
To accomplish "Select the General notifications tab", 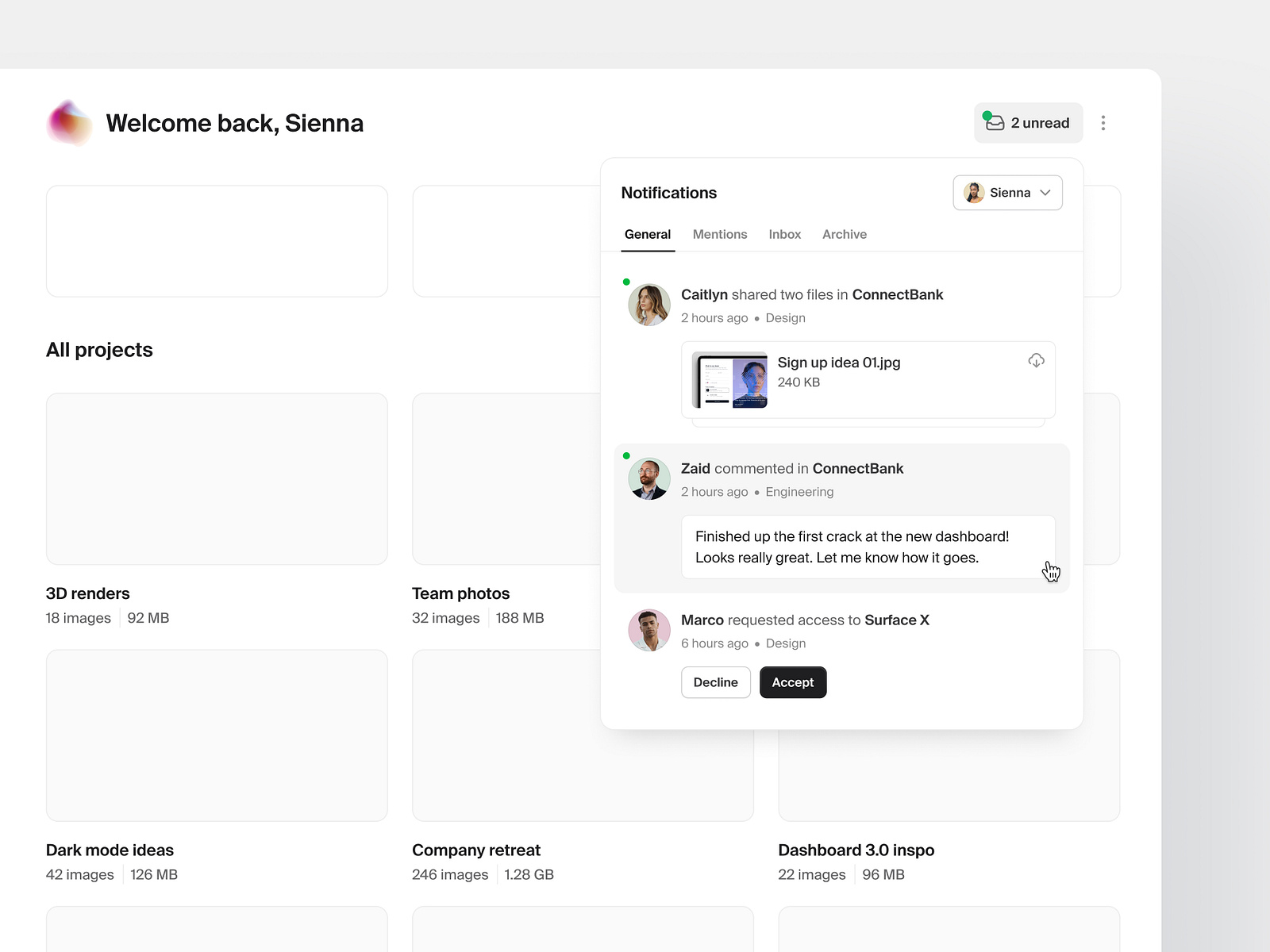I will pyautogui.click(x=647, y=234).
